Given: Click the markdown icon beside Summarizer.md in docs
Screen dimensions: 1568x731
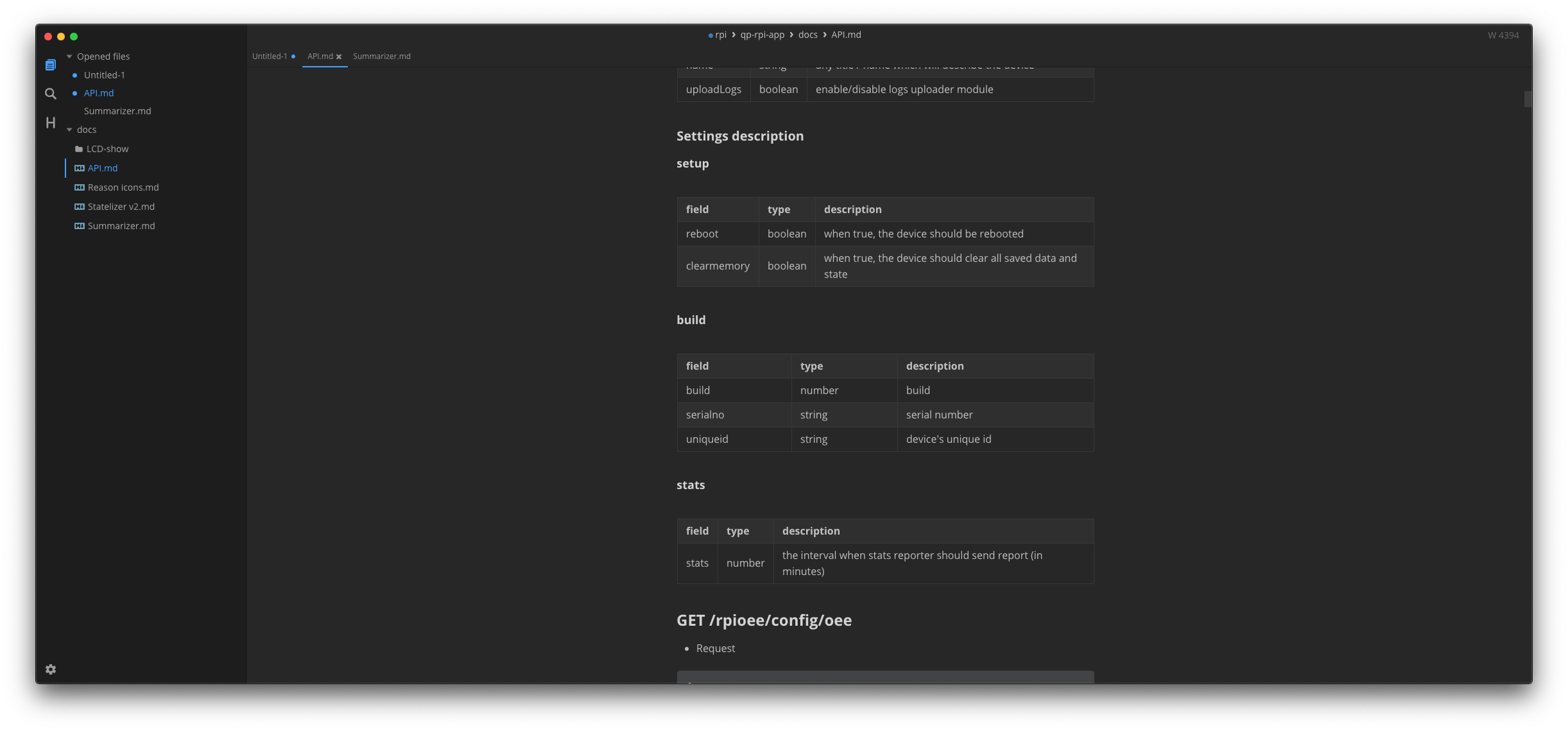Looking at the screenshot, I should pyautogui.click(x=78, y=225).
